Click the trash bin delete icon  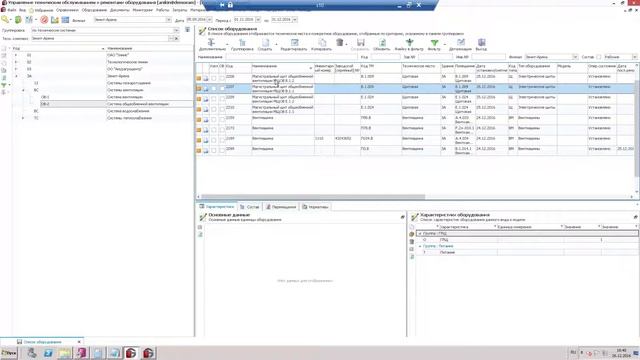coord(340,42)
